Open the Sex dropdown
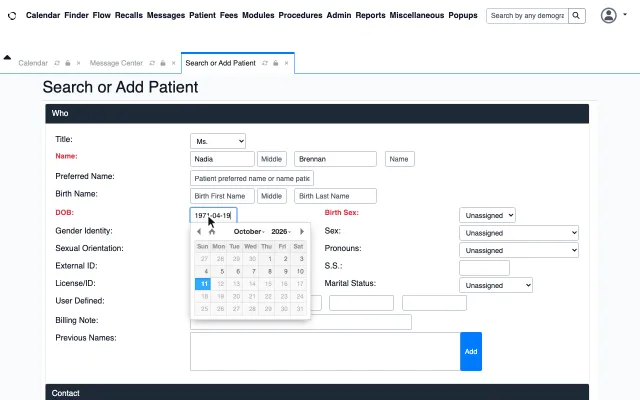Screen dimensions: 640x400 pyautogui.click(x=518, y=233)
